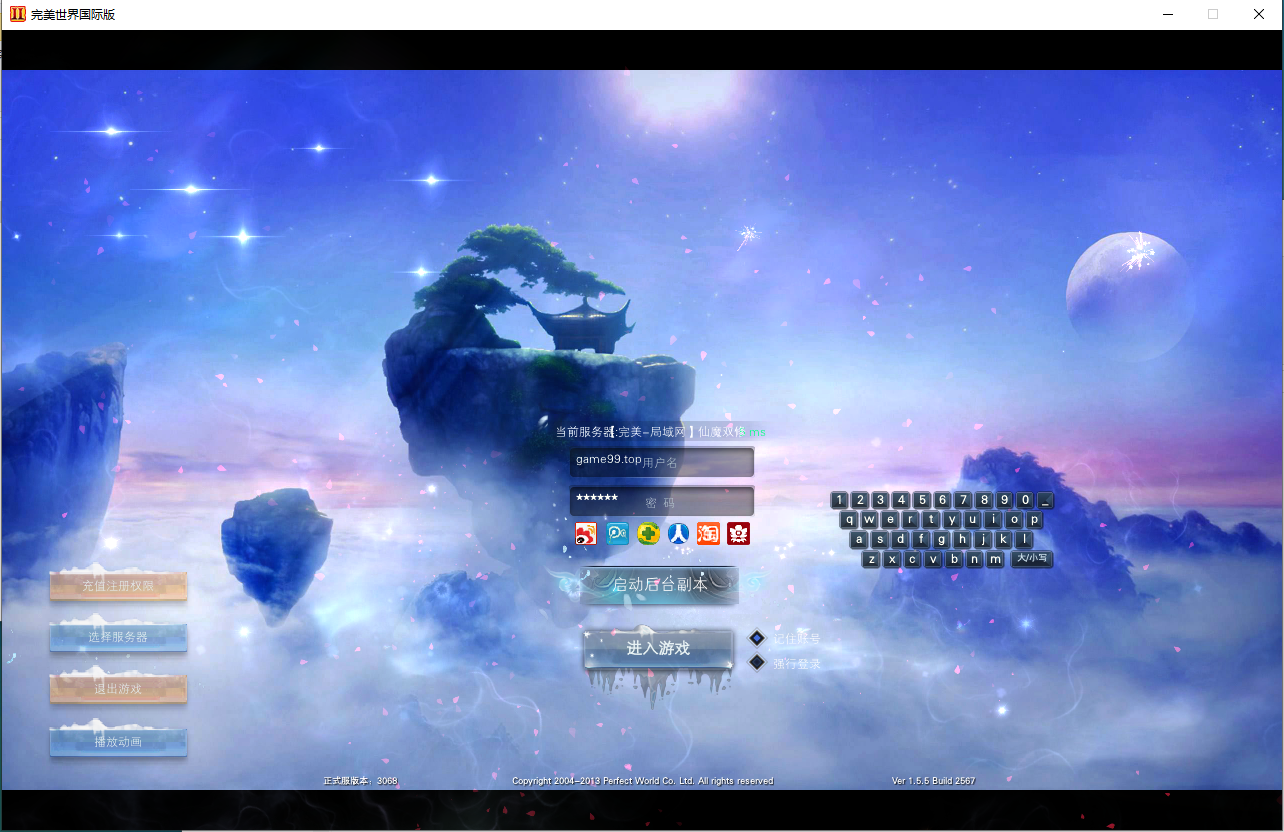1284x832 pixels.
Task: Click the yellow-green 360 plus icon
Action: [648, 534]
